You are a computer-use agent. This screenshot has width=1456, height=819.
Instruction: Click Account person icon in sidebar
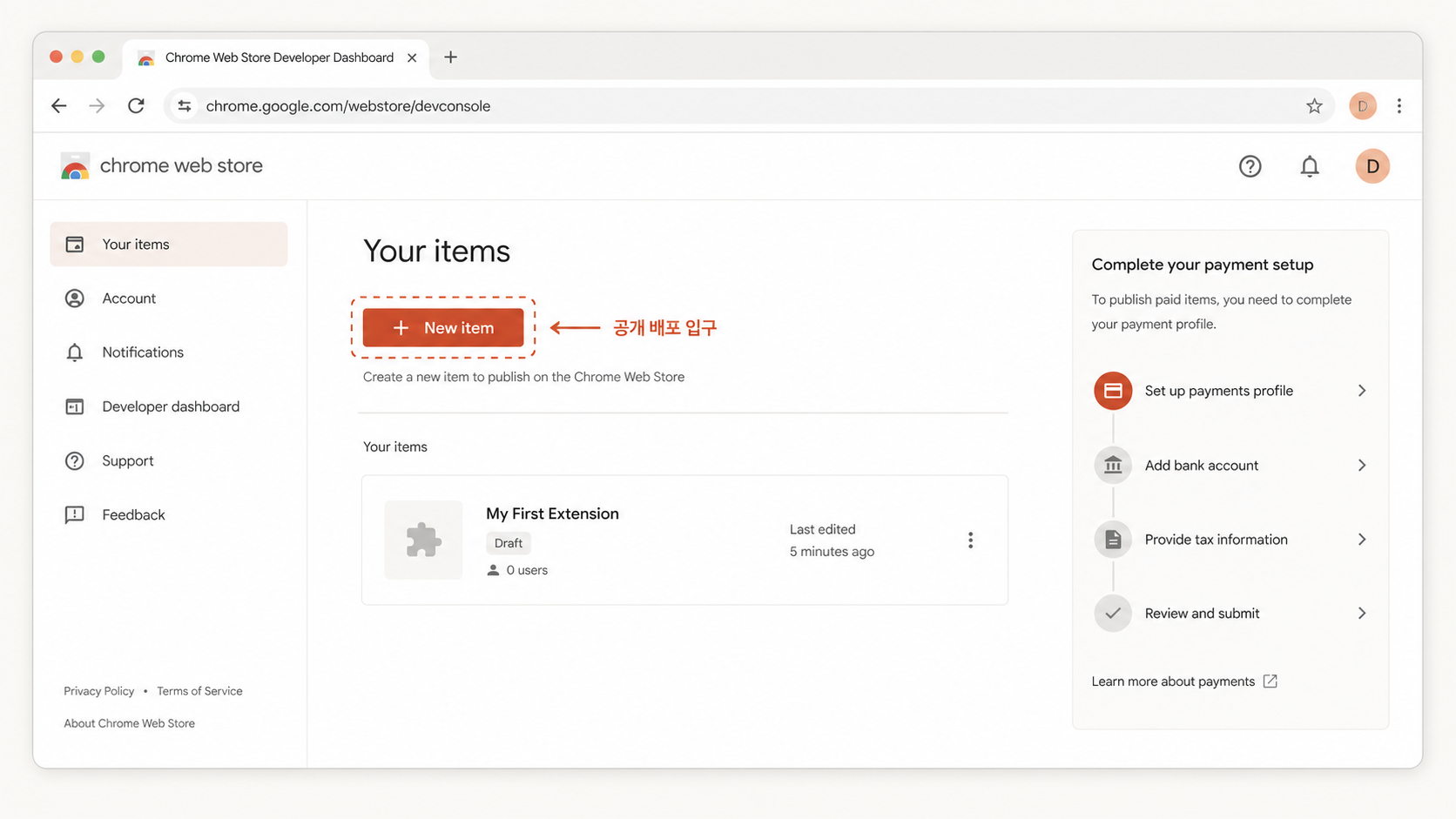coord(75,299)
